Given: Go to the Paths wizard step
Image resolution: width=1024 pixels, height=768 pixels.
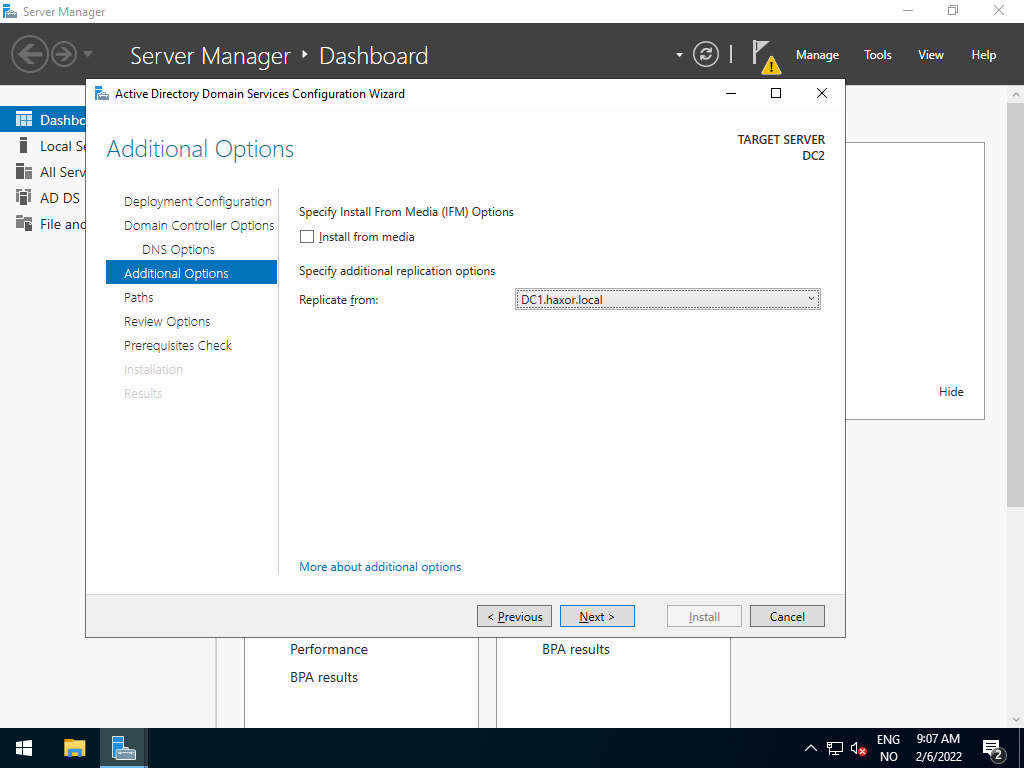Looking at the screenshot, I should [x=139, y=297].
